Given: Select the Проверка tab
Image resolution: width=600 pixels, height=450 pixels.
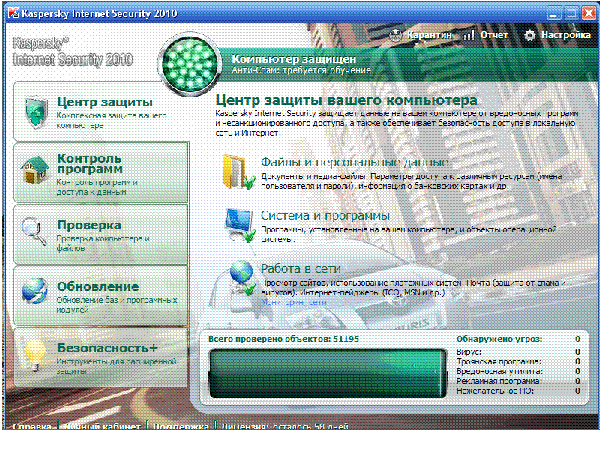Looking at the screenshot, I should [x=101, y=234].
